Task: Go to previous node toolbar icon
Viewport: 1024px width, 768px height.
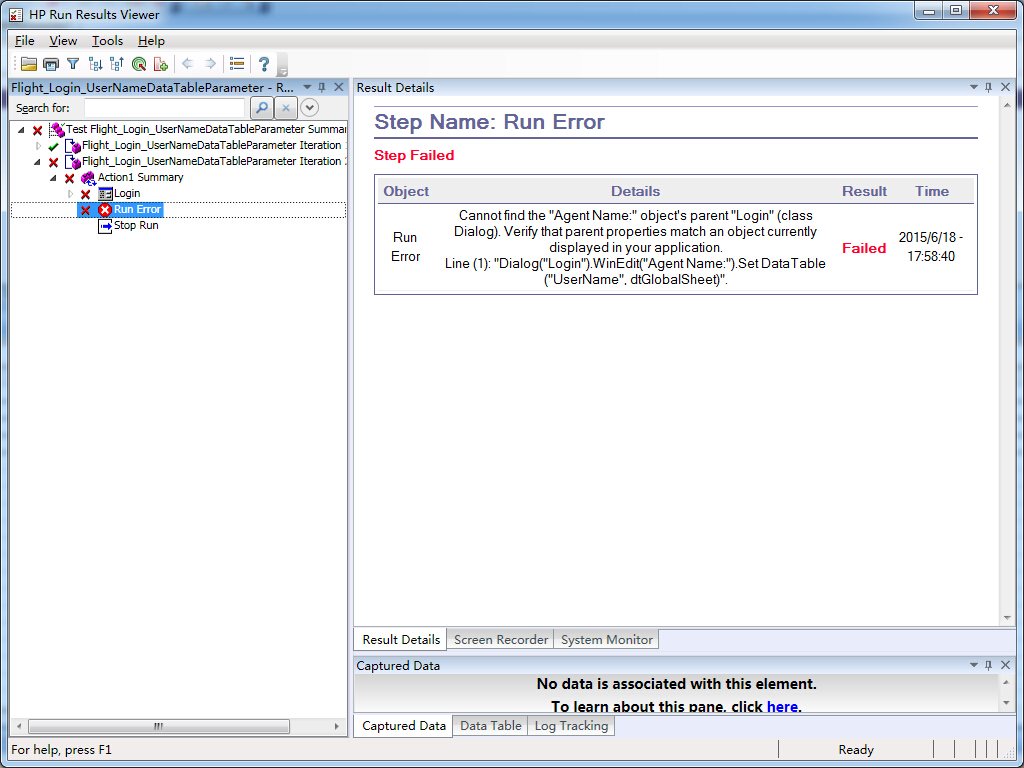Action: [117, 64]
